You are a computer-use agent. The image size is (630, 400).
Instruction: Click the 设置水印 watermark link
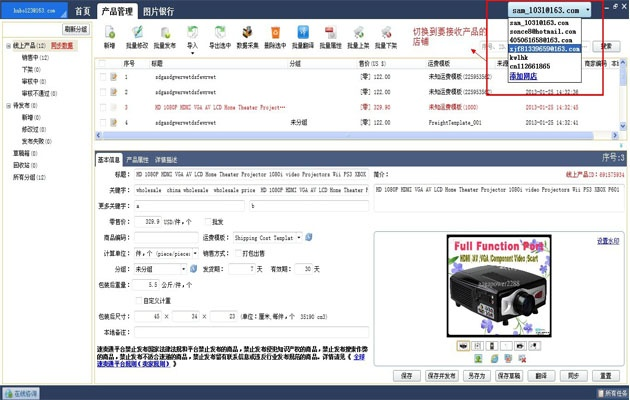(x=608, y=241)
